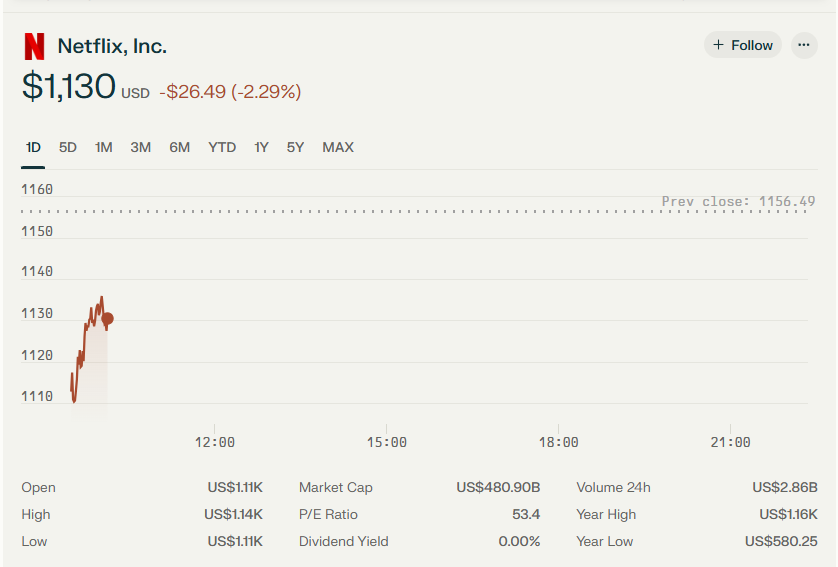Click the Market Cap label
The width and height of the screenshot is (838, 567).
point(336,487)
